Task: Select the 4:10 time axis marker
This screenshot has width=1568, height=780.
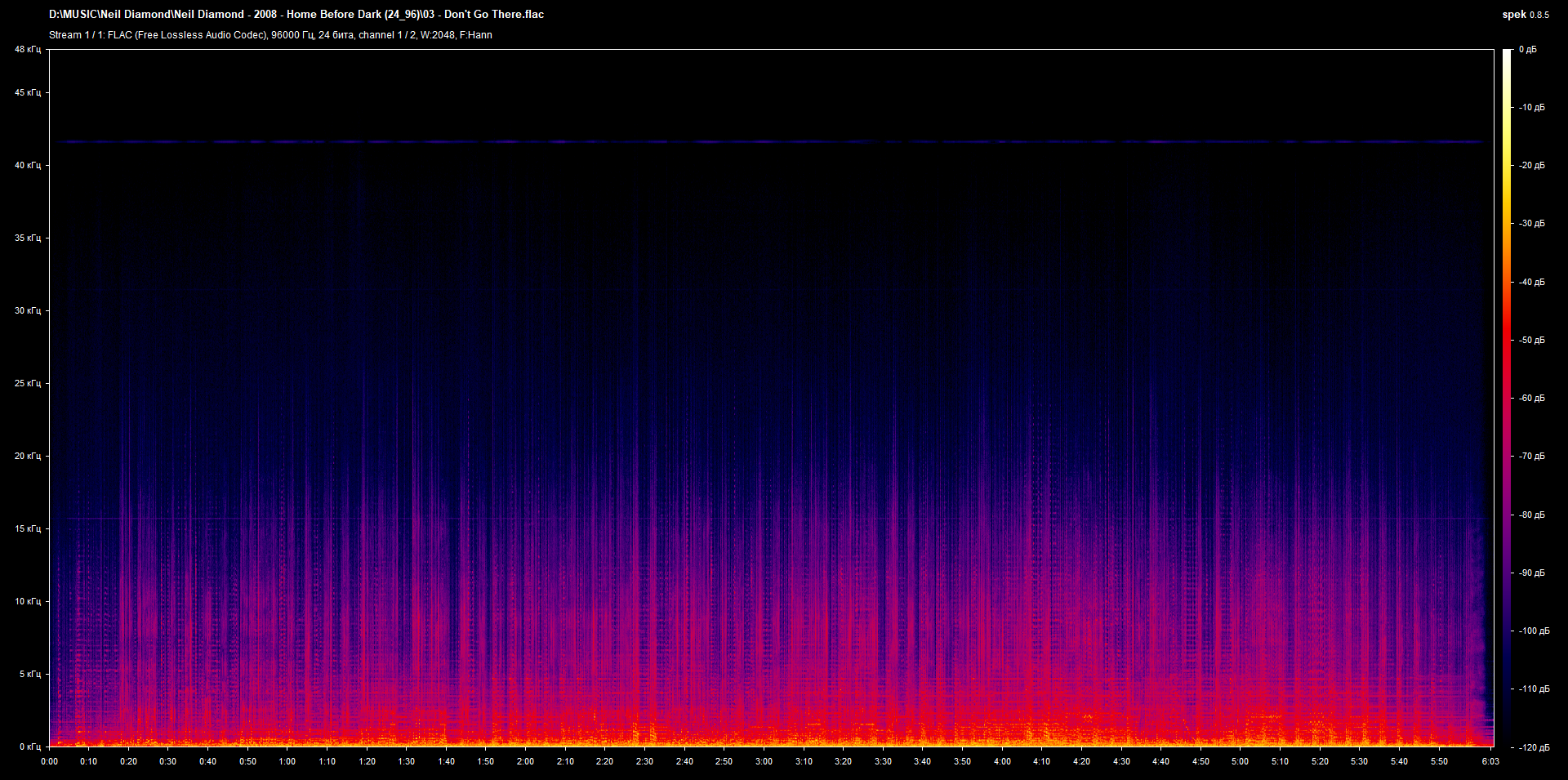Action: (1041, 761)
